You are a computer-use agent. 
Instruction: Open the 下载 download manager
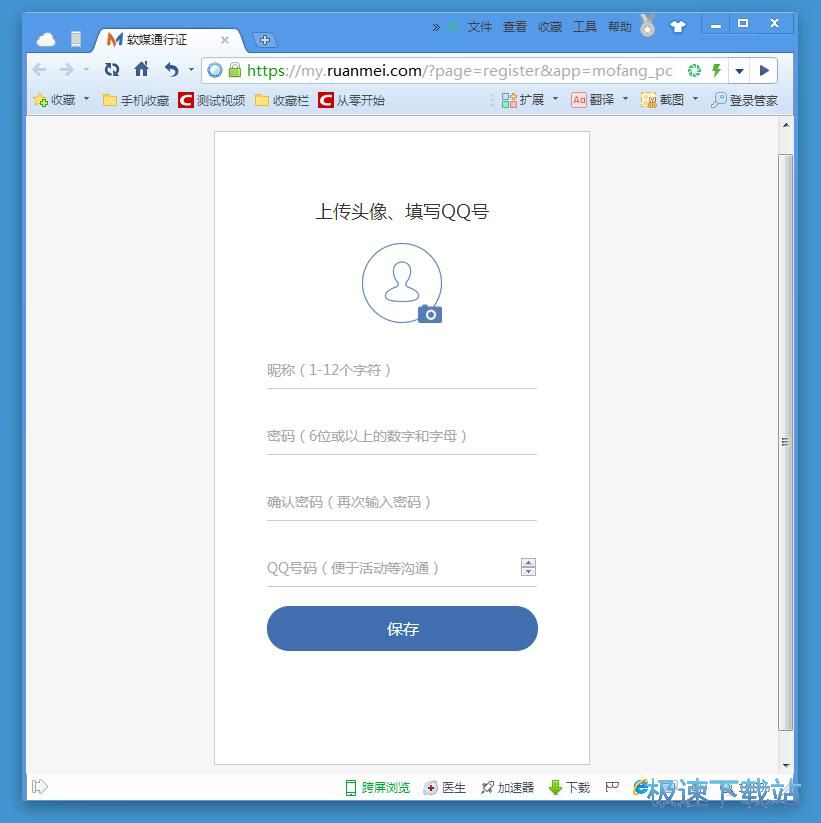[x=570, y=787]
